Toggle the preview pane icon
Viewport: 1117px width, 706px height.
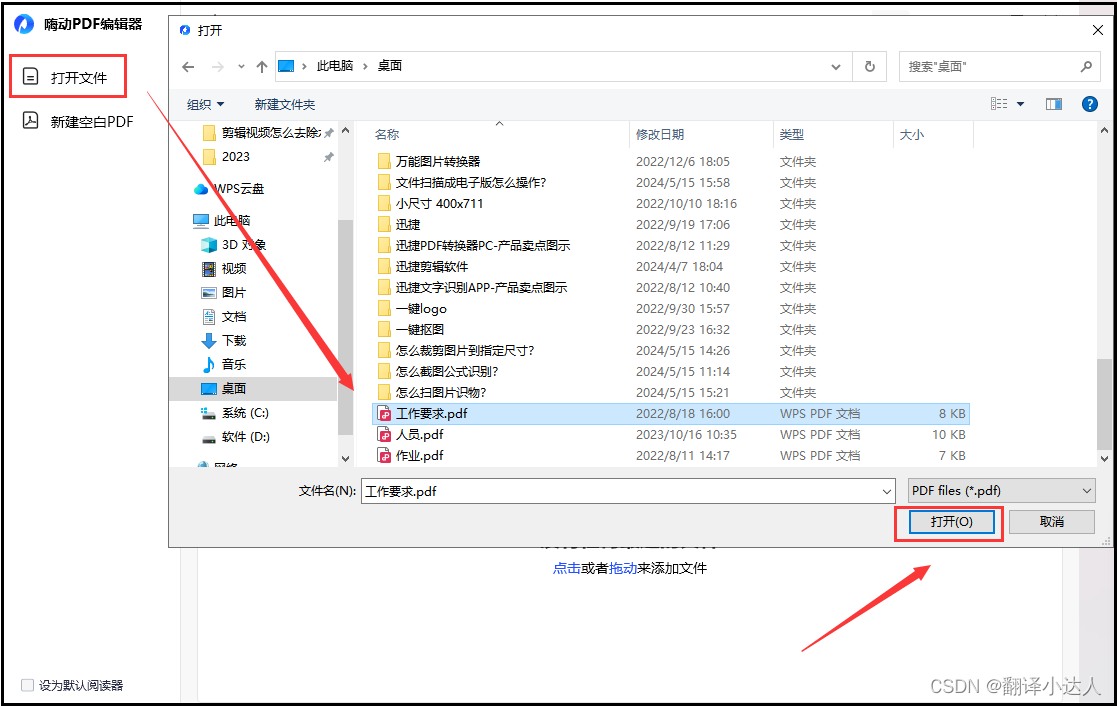click(1054, 104)
